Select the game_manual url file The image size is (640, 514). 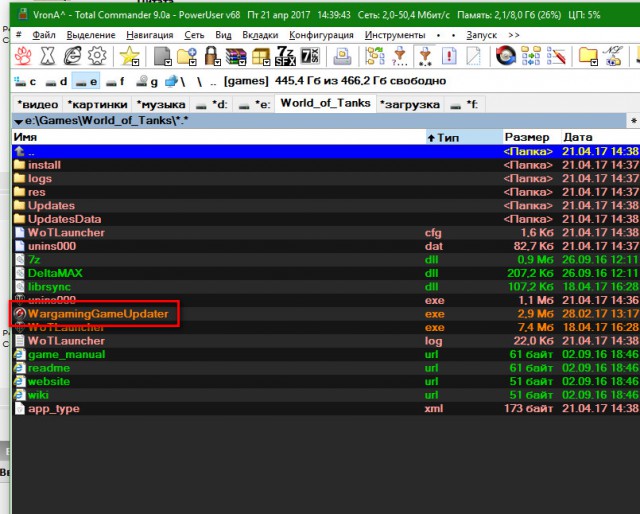click(326, 354)
